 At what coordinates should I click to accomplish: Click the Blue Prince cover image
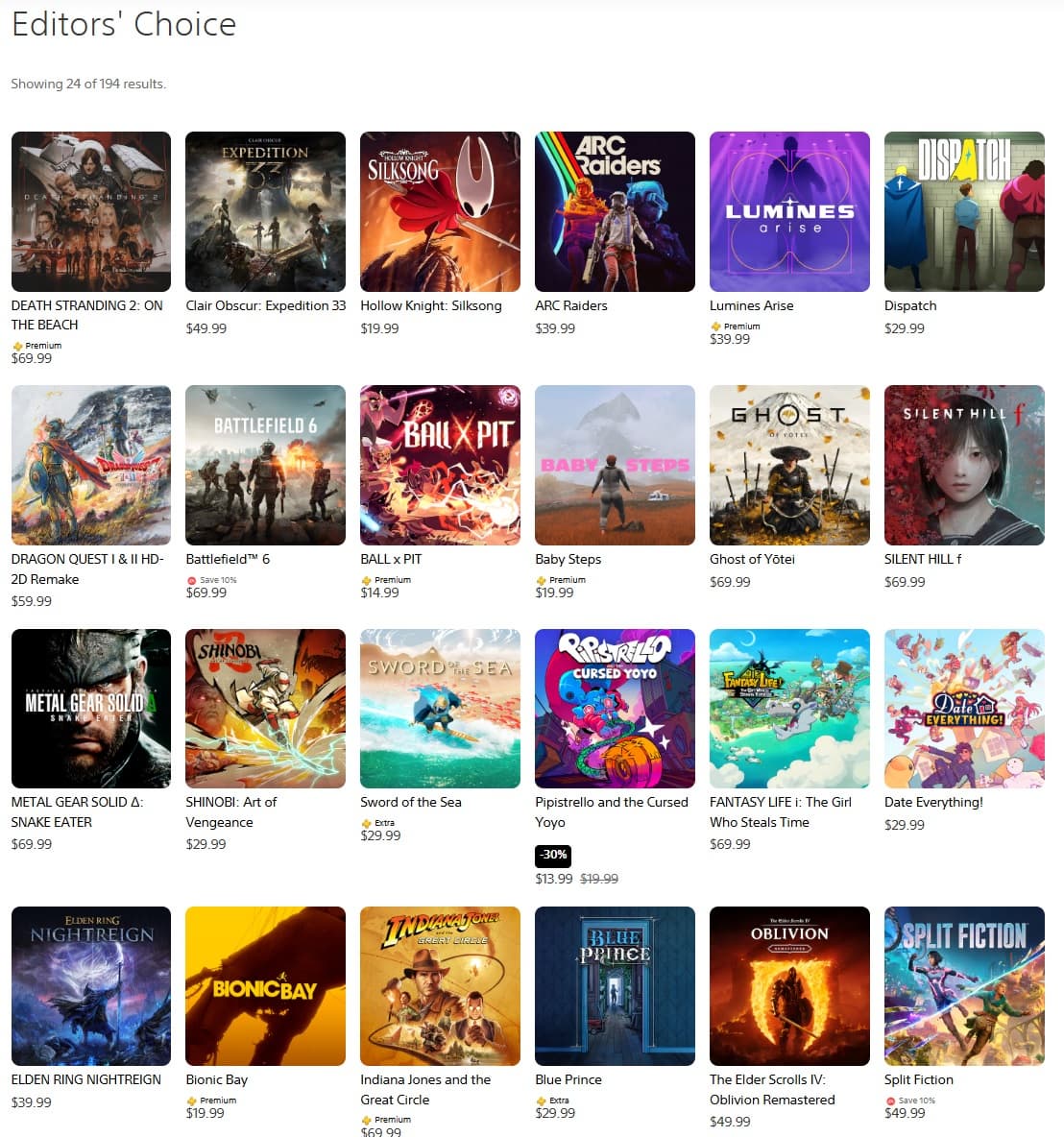615,986
